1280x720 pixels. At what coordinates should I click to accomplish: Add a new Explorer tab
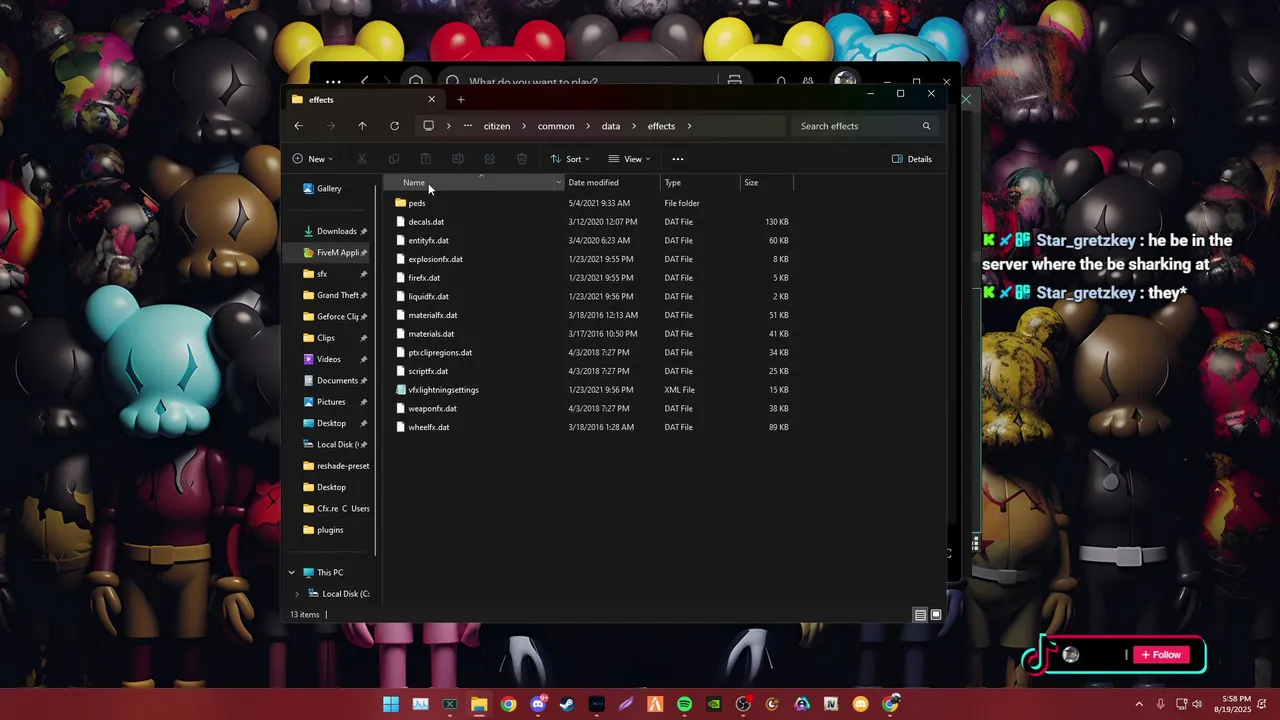[461, 99]
